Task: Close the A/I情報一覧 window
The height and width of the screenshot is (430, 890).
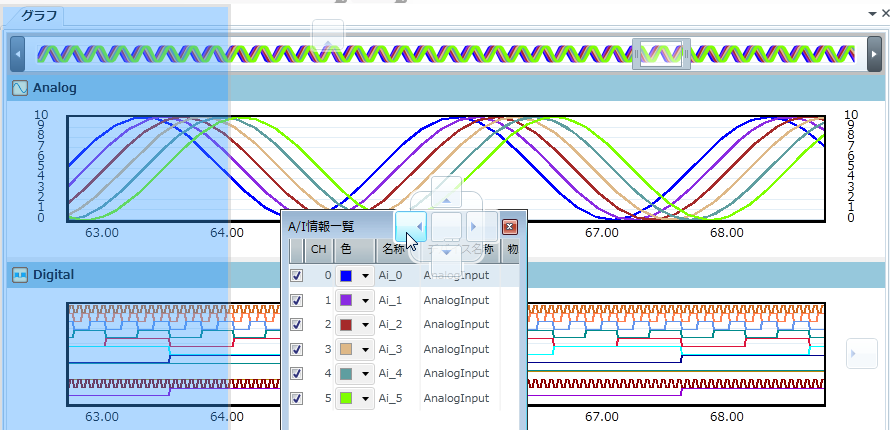Action: [x=509, y=227]
